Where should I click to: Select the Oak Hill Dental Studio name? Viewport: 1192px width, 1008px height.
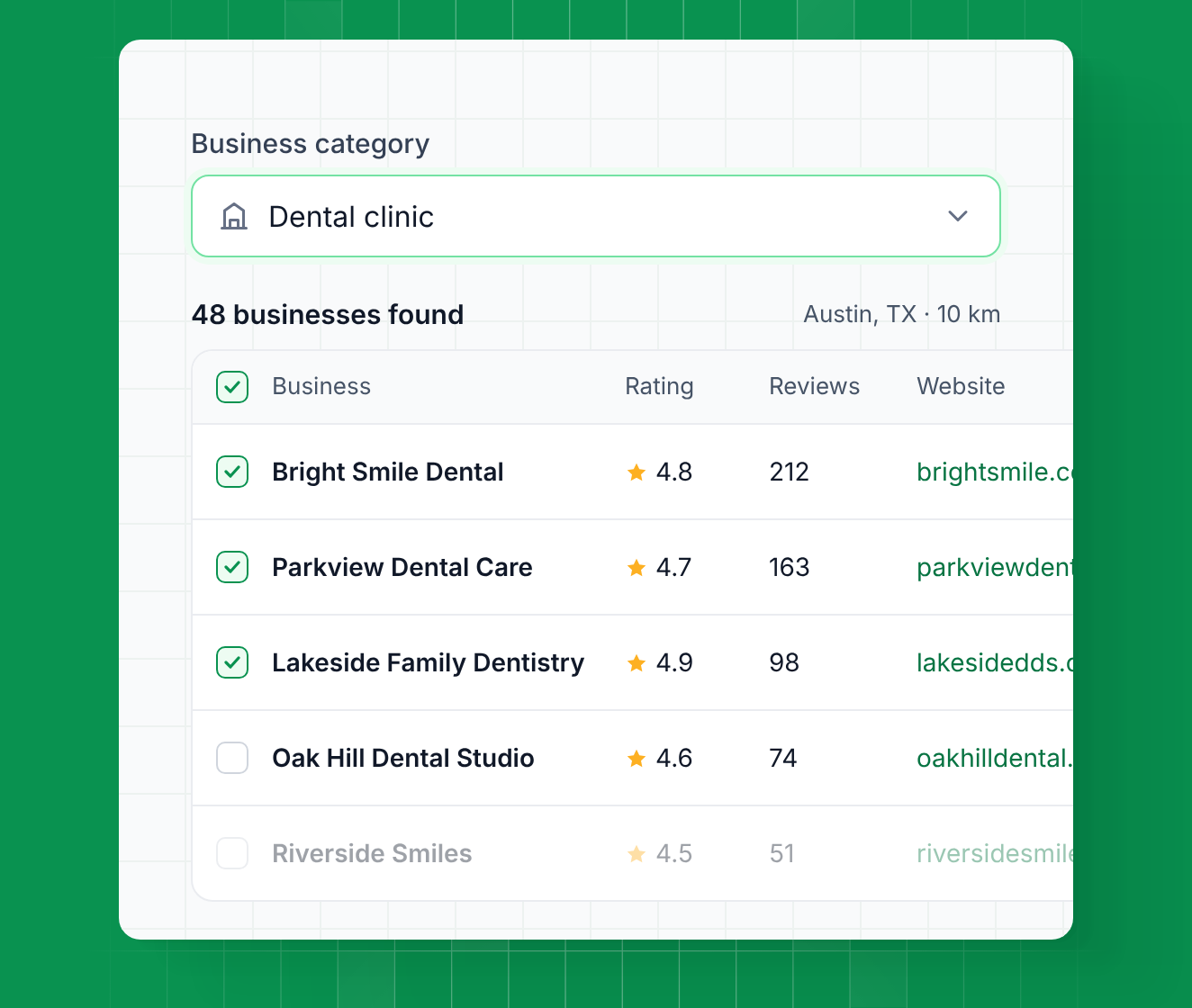(x=403, y=758)
